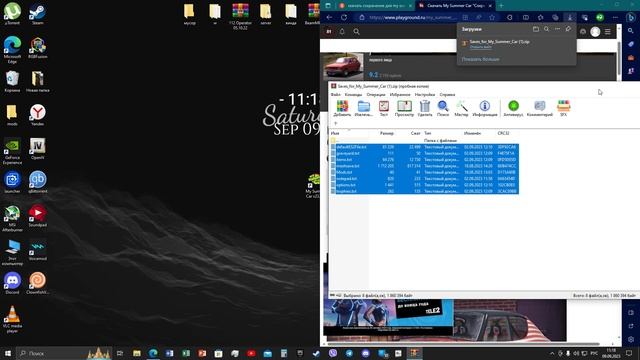
Task: Open VLC media player desktop shortcut
Action: coord(12,319)
